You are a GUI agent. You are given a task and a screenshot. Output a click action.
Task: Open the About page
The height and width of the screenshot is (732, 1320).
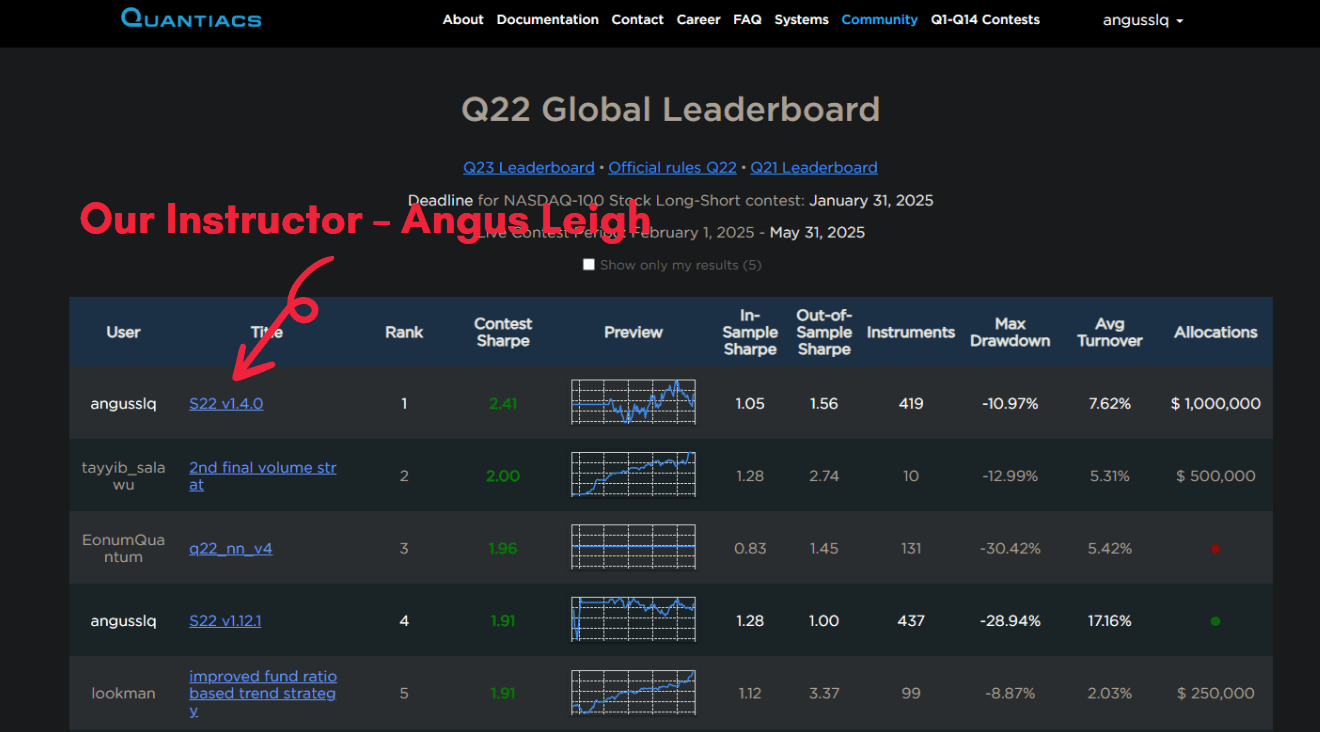(463, 19)
